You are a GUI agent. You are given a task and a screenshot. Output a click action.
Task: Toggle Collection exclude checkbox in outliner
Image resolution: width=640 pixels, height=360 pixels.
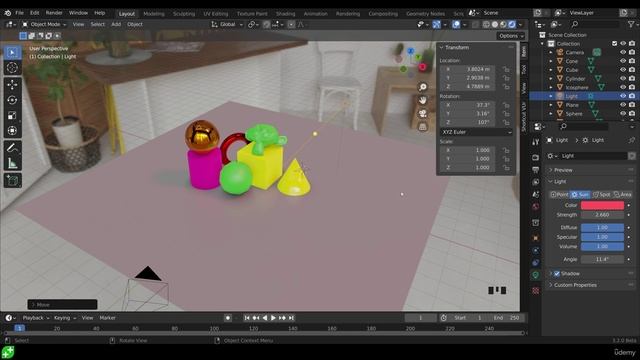614,44
